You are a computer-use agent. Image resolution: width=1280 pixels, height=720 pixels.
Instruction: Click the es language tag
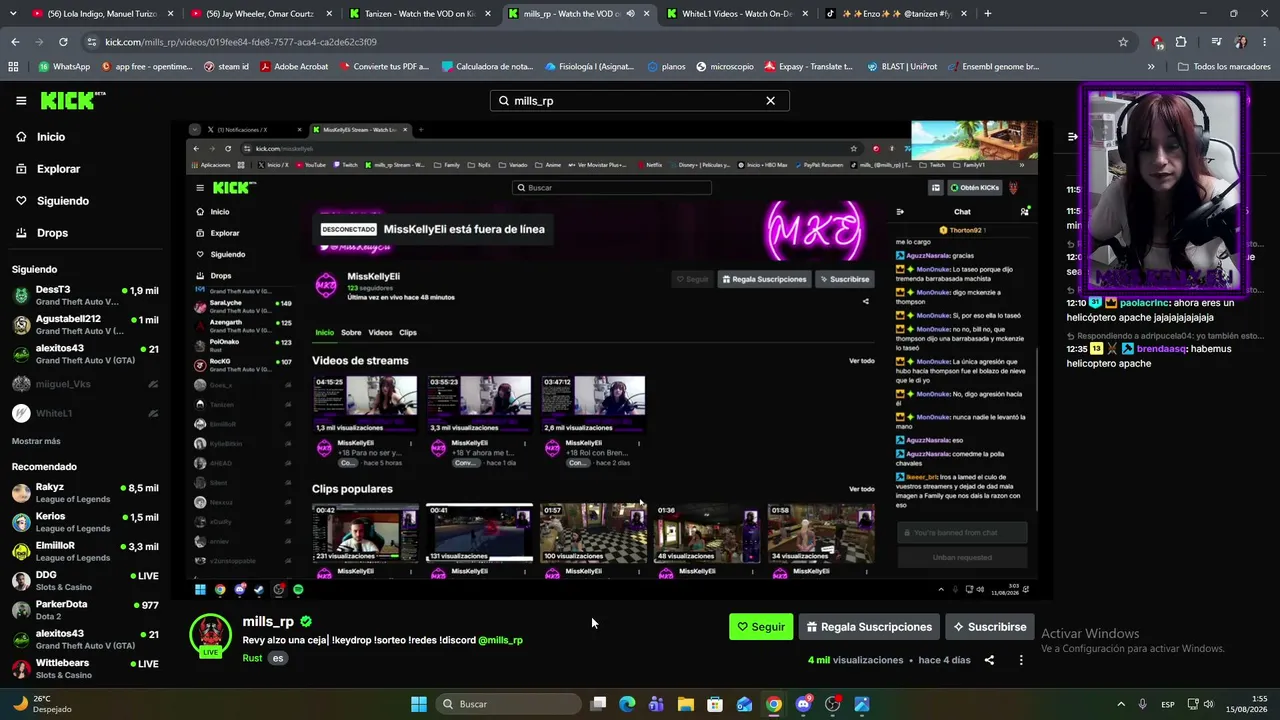coord(278,658)
